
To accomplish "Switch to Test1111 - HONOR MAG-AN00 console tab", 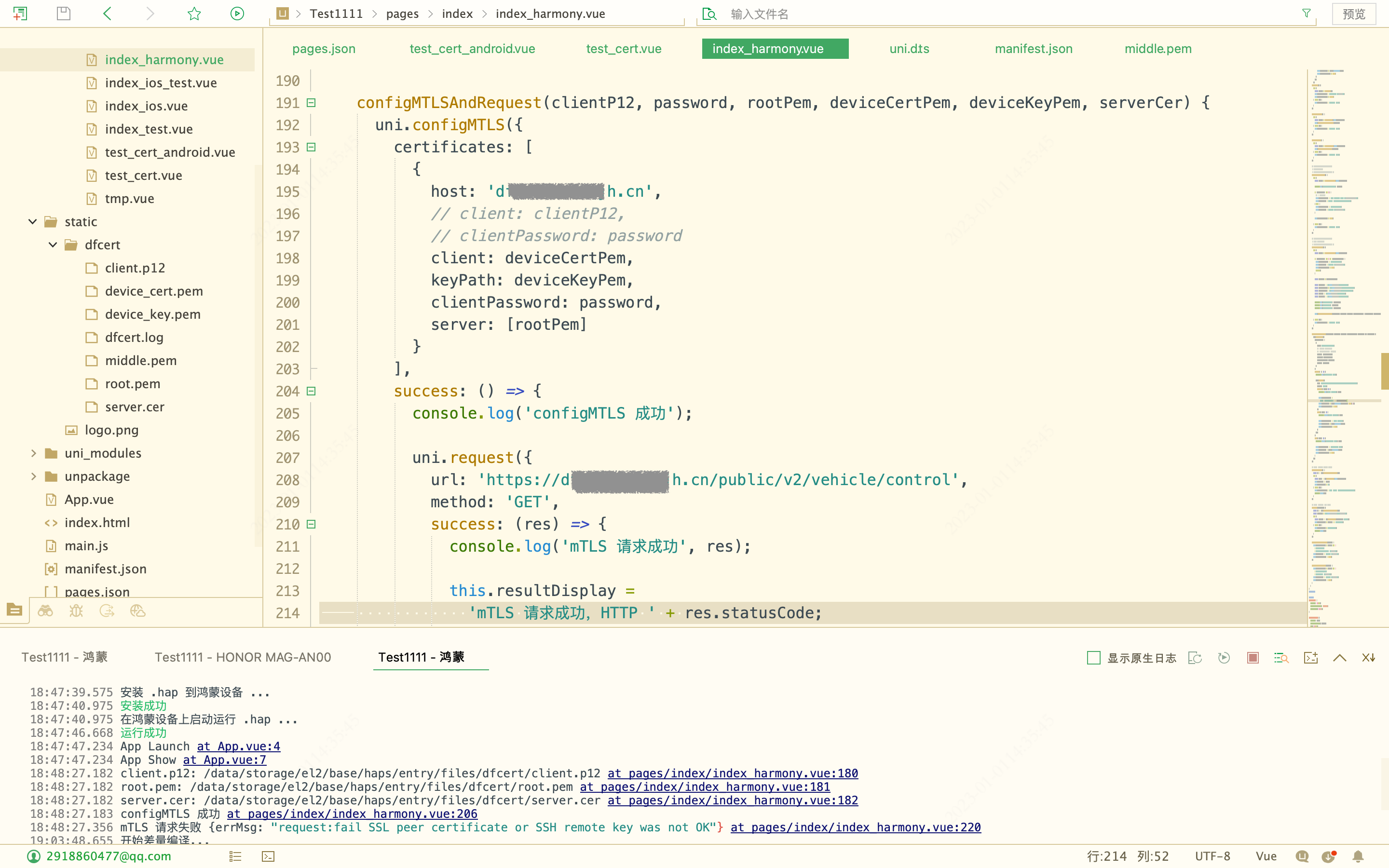I will coord(243,657).
